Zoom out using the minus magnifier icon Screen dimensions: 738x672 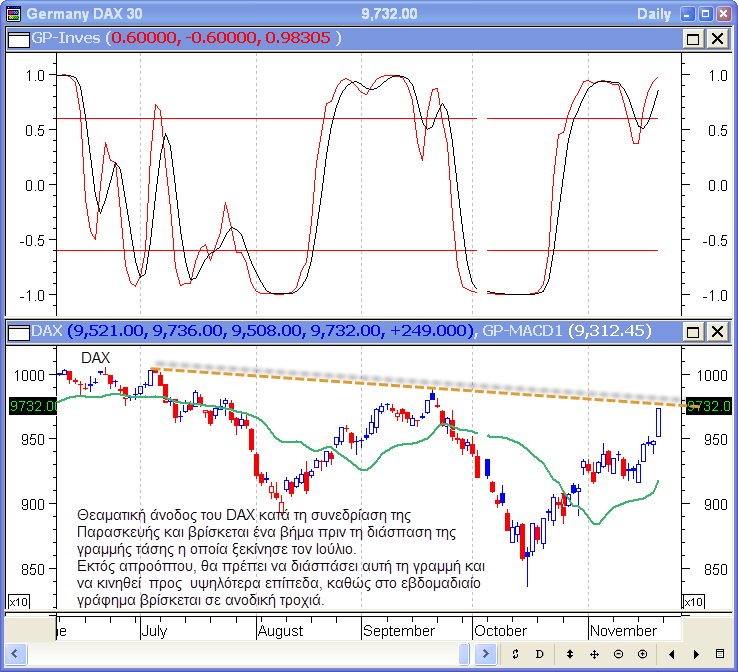619,653
